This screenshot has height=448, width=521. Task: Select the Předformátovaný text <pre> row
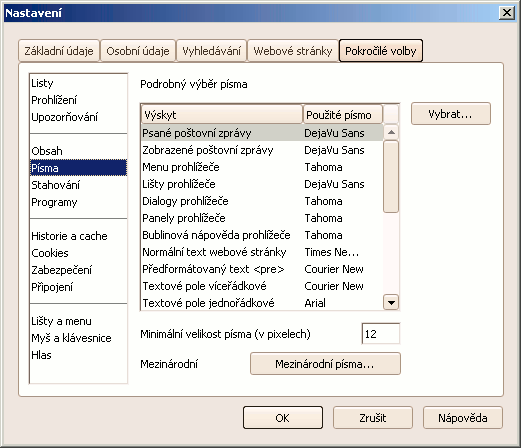point(262,269)
